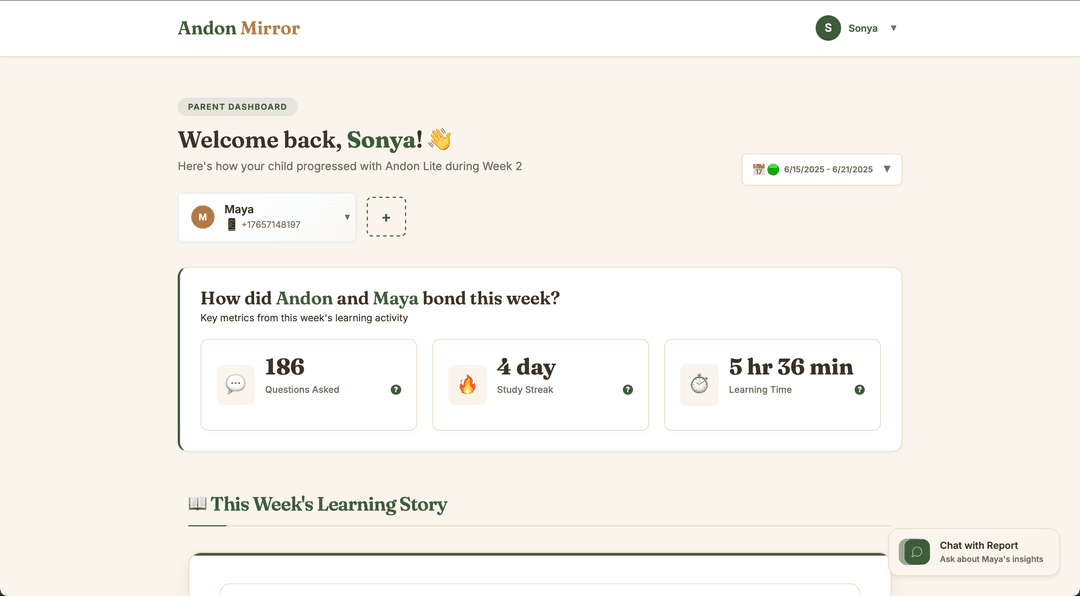Click the flame icon for Study Streak
This screenshot has width=1080, height=596.
[x=467, y=383]
